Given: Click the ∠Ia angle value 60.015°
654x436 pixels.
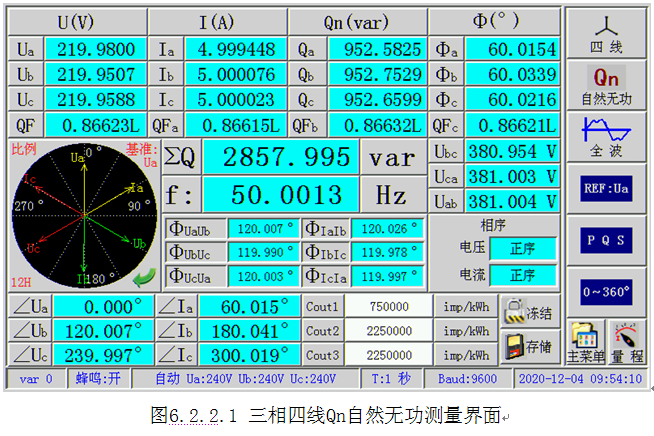Looking at the screenshot, I should [249, 307].
